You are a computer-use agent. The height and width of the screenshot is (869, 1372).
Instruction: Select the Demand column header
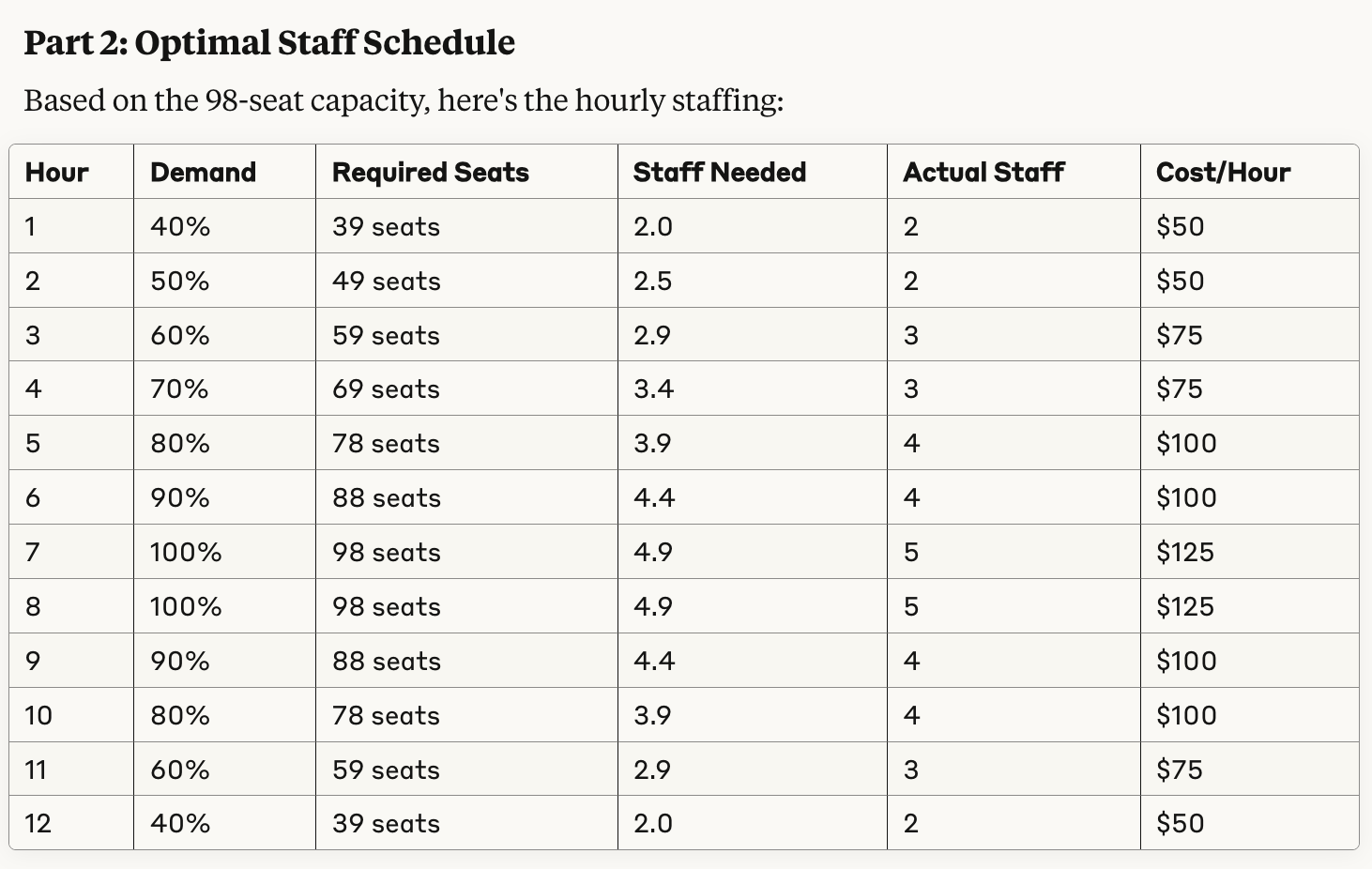coord(203,173)
